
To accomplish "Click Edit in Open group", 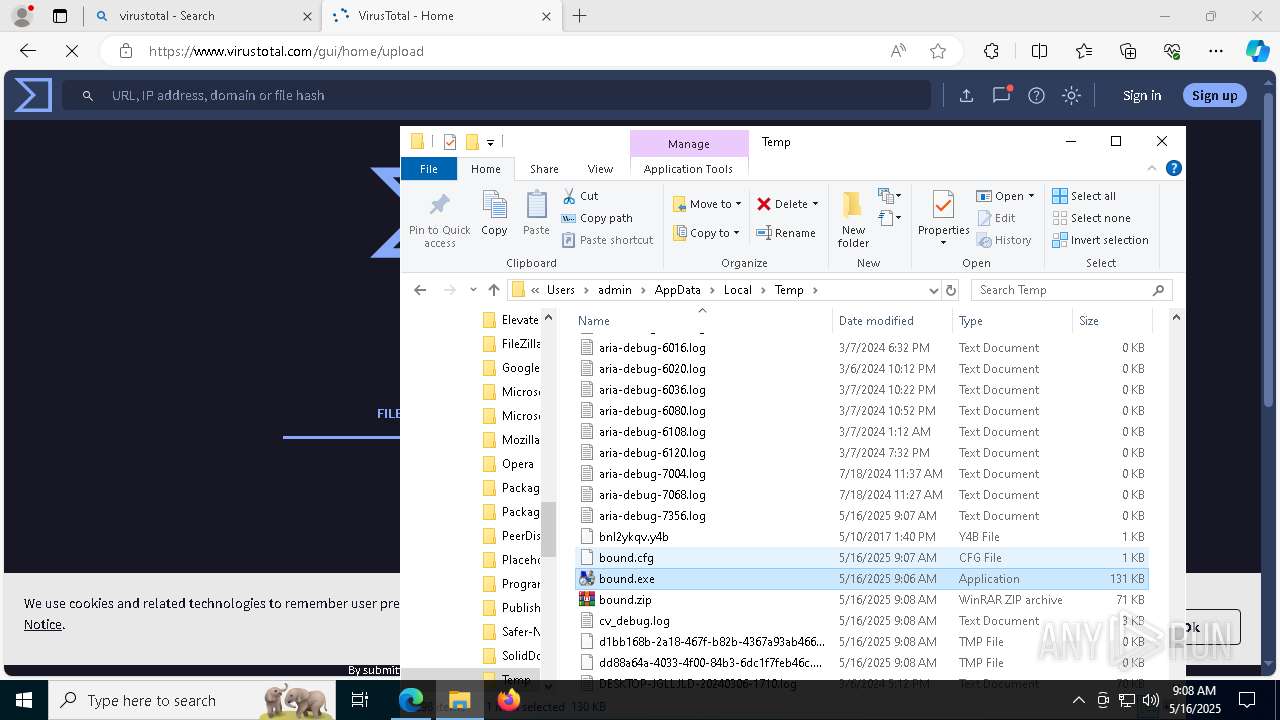I will 996,218.
